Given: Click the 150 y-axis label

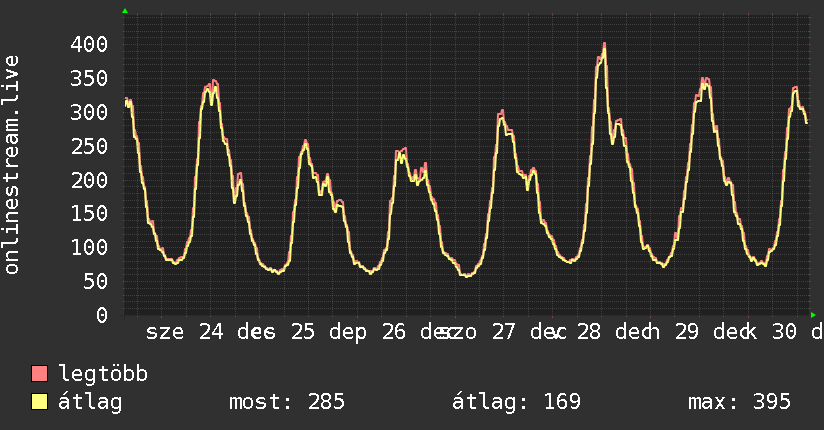Looking at the screenshot, I should (x=89, y=213).
